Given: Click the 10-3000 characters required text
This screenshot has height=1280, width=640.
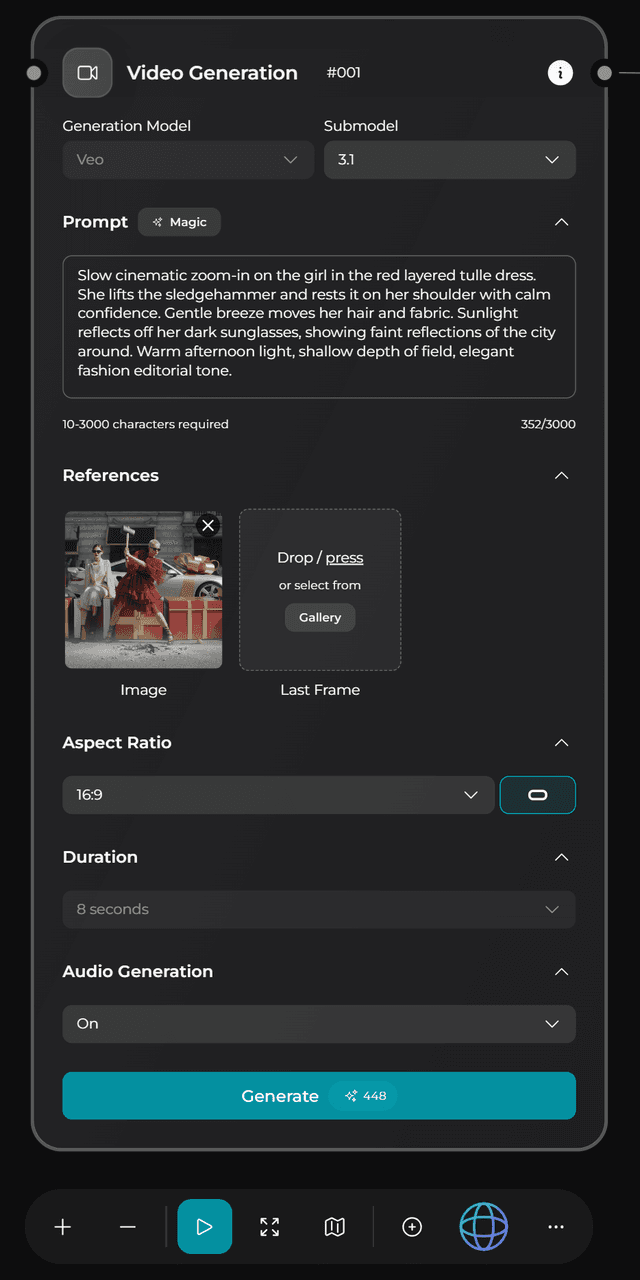Looking at the screenshot, I should point(146,424).
